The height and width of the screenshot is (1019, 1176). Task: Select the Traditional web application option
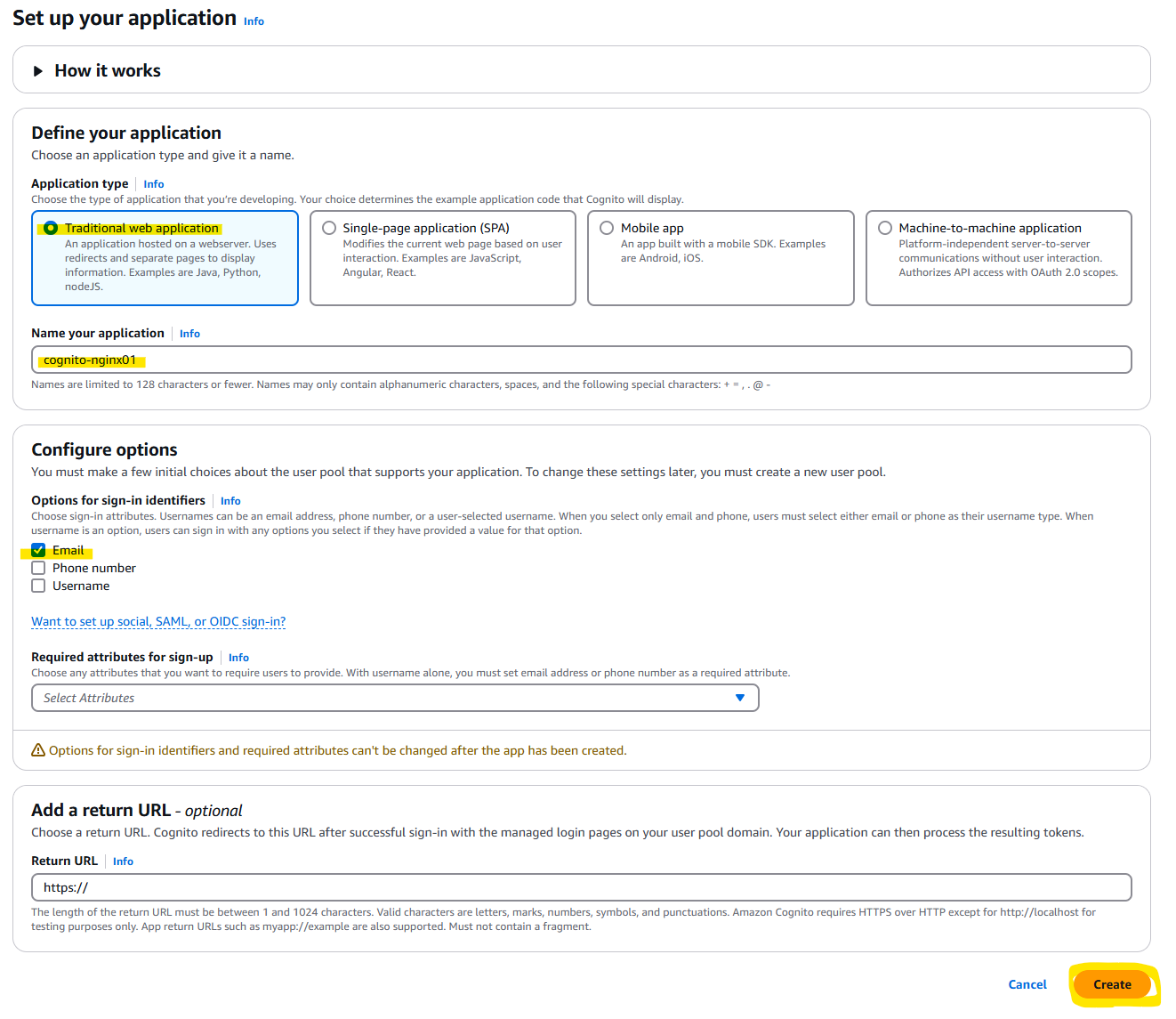(x=51, y=228)
